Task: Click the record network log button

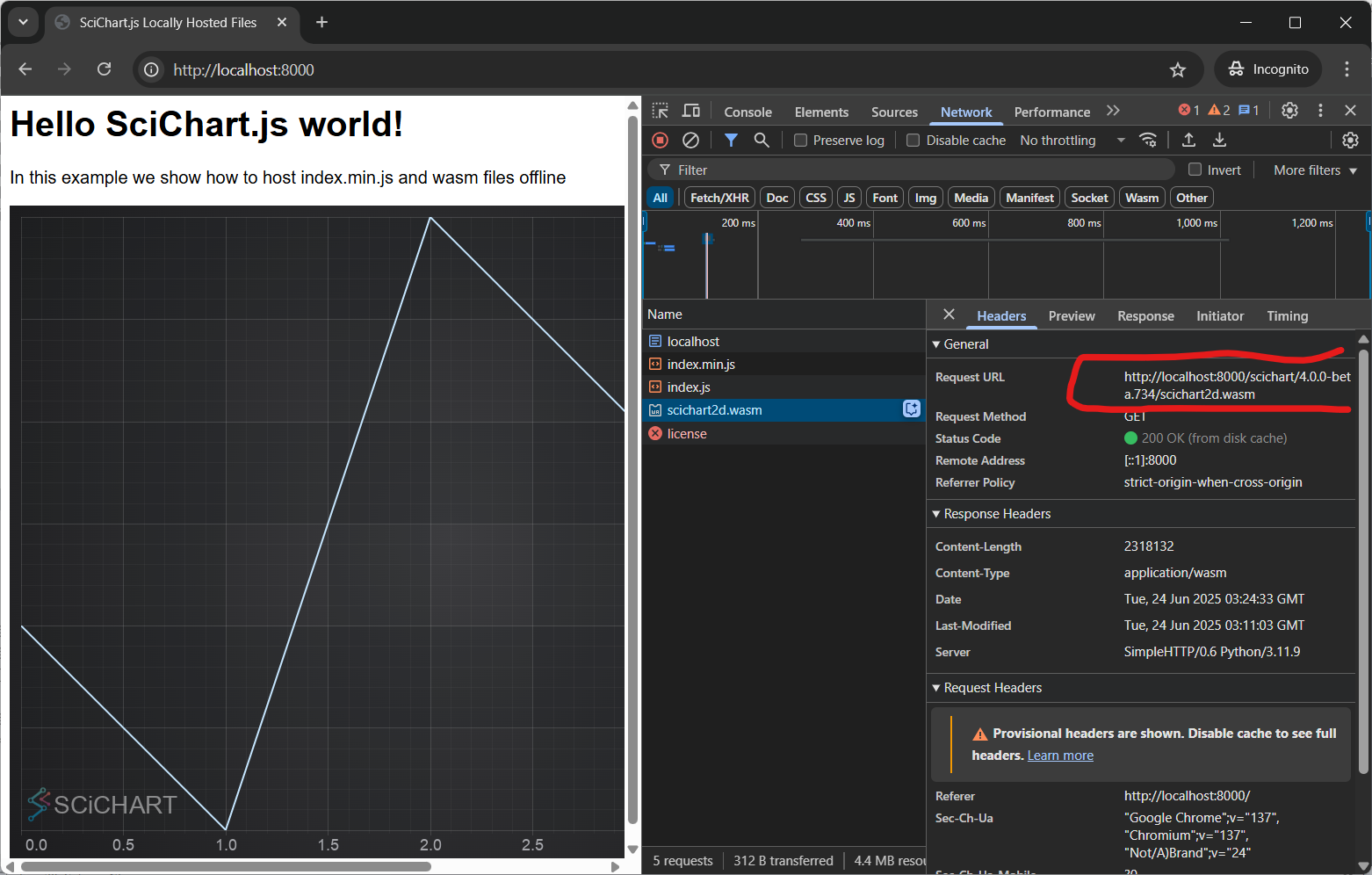Action: point(661,141)
